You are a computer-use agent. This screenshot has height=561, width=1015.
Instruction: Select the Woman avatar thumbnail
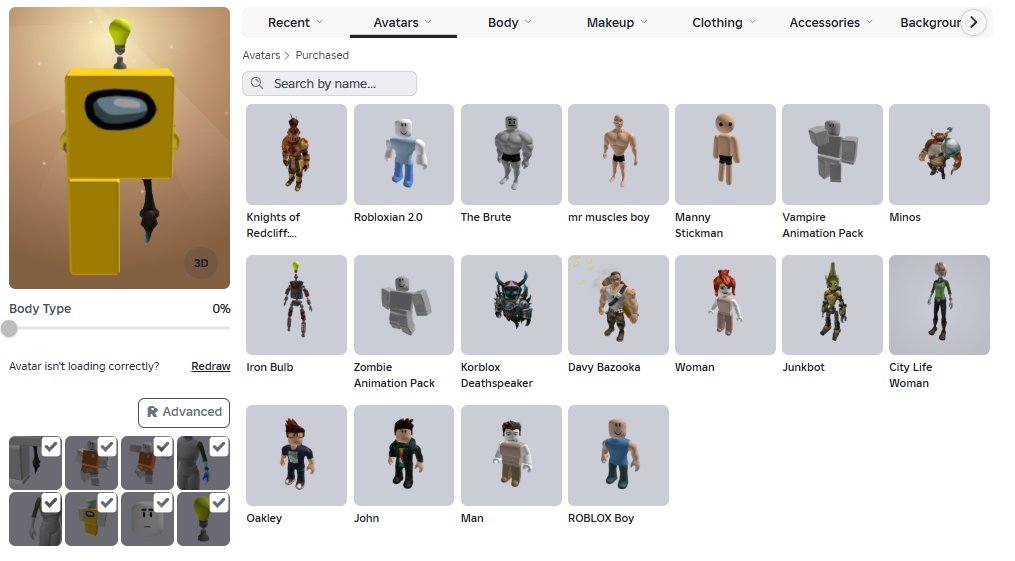click(725, 305)
